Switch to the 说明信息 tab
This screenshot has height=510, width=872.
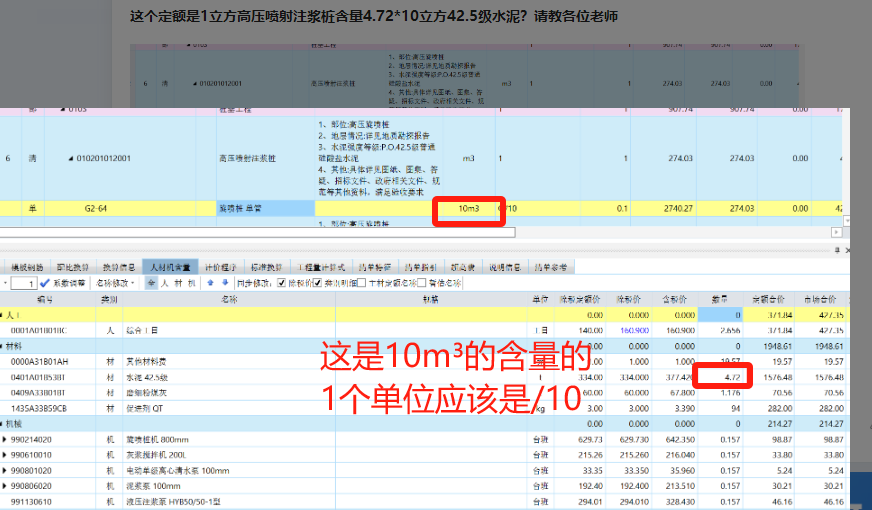coord(504,268)
